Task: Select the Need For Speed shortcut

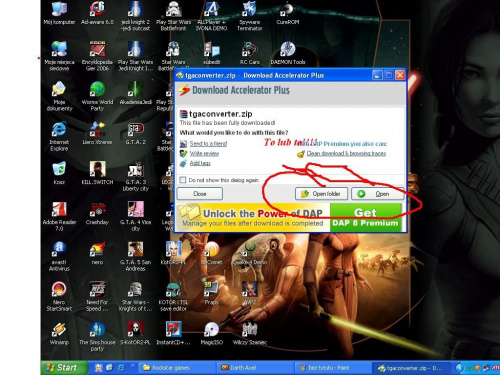Action: tap(97, 296)
